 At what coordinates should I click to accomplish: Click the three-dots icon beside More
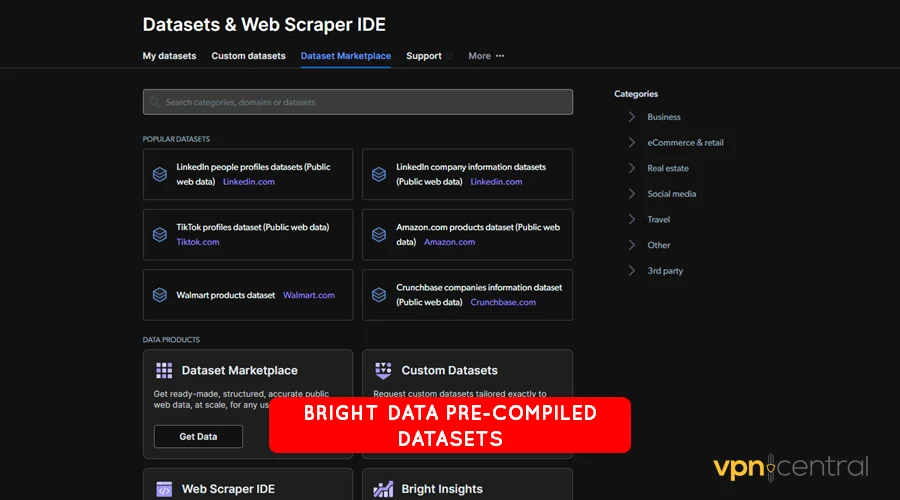[x=500, y=56]
